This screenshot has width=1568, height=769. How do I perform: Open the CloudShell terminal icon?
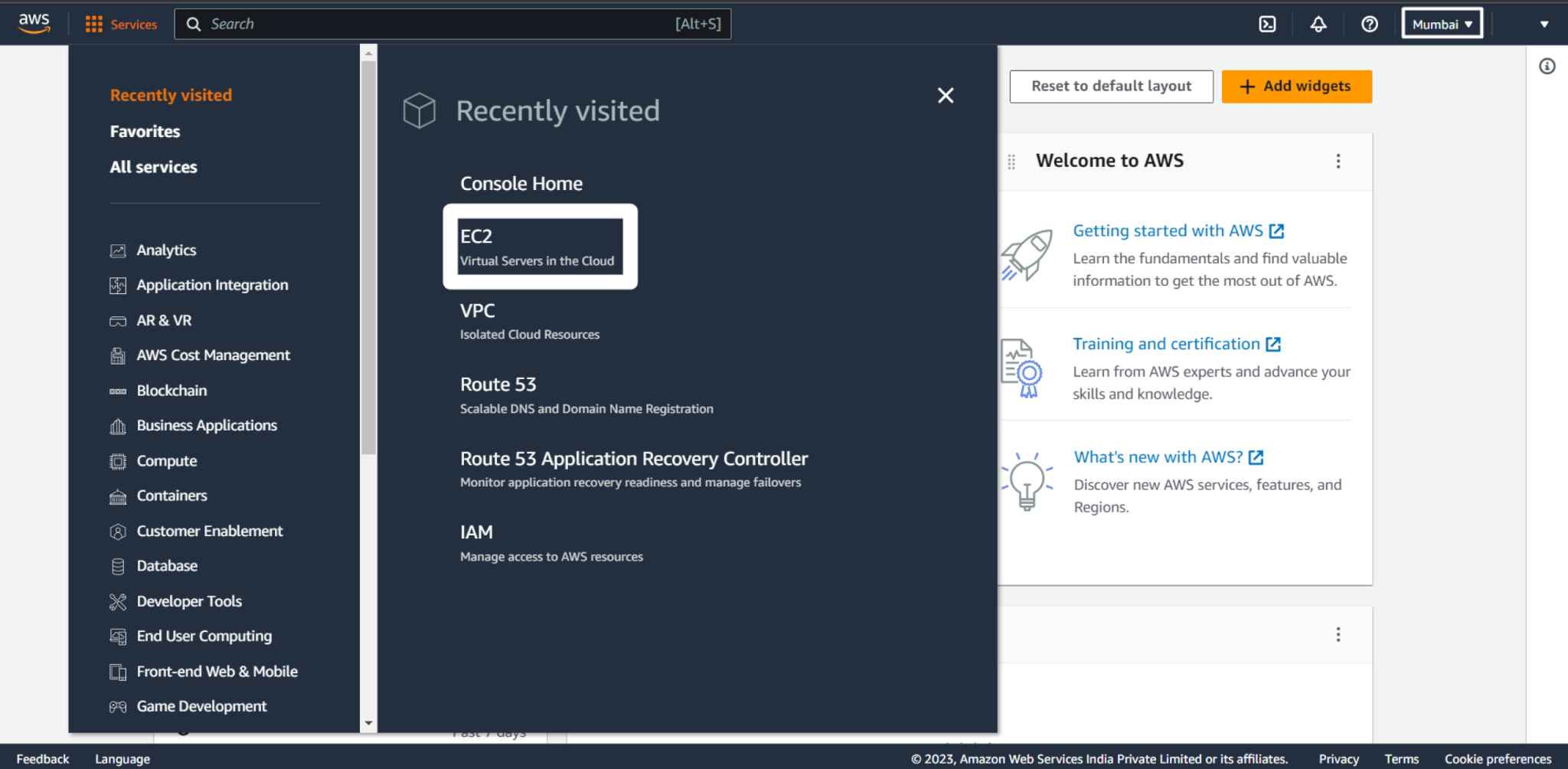pyautogui.click(x=1267, y=25)
